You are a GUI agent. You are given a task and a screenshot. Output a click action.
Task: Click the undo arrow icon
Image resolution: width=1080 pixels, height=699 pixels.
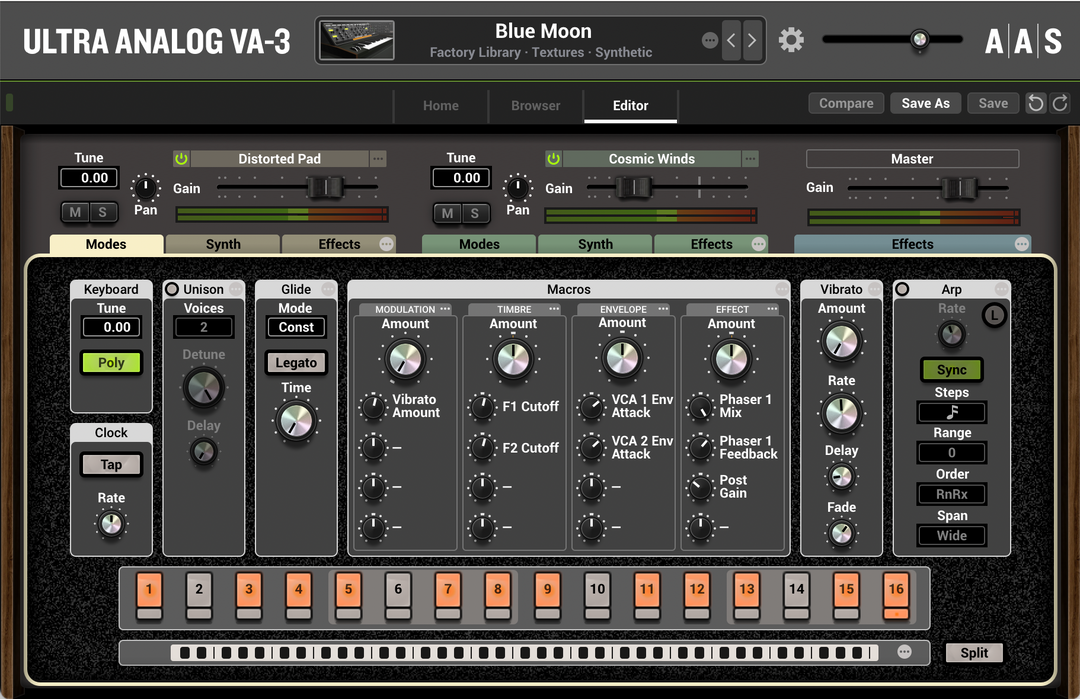click(x=1035, y=103)
